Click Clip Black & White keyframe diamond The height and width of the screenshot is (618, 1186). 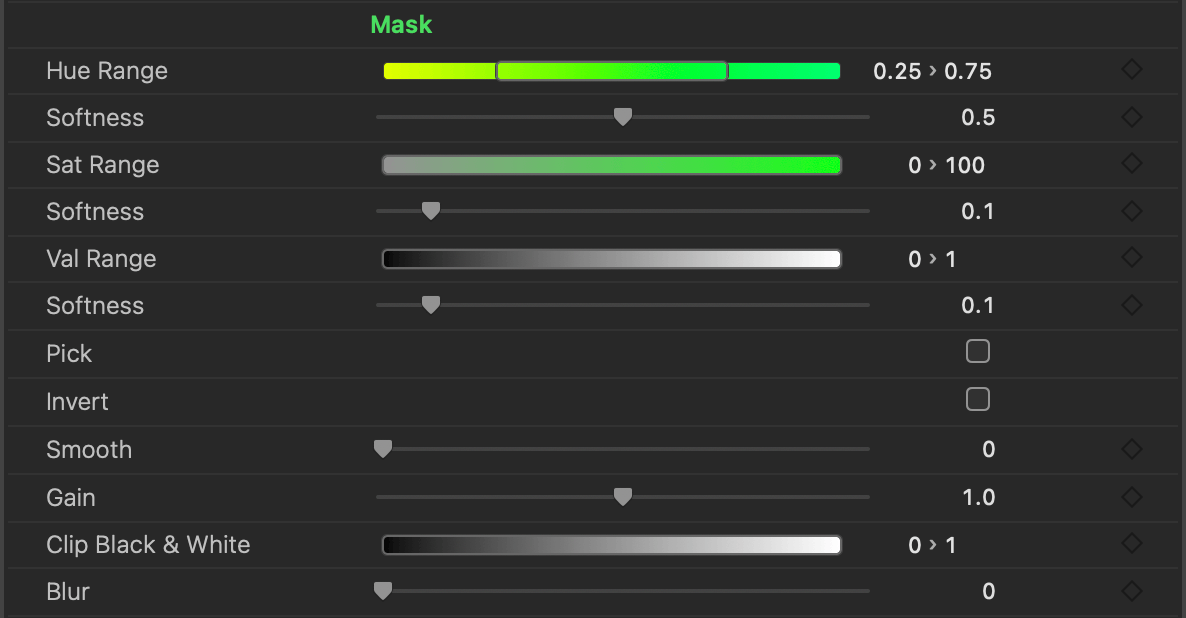point(1131,544)
